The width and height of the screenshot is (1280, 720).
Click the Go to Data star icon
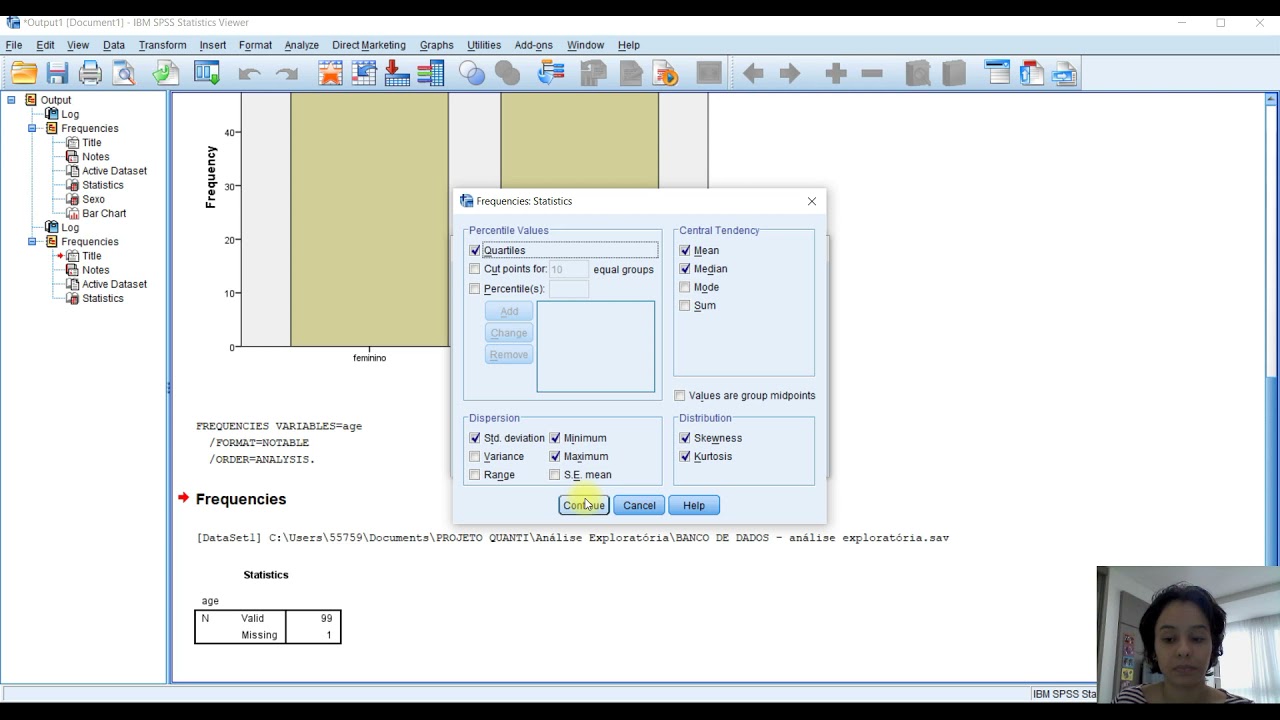330,73
